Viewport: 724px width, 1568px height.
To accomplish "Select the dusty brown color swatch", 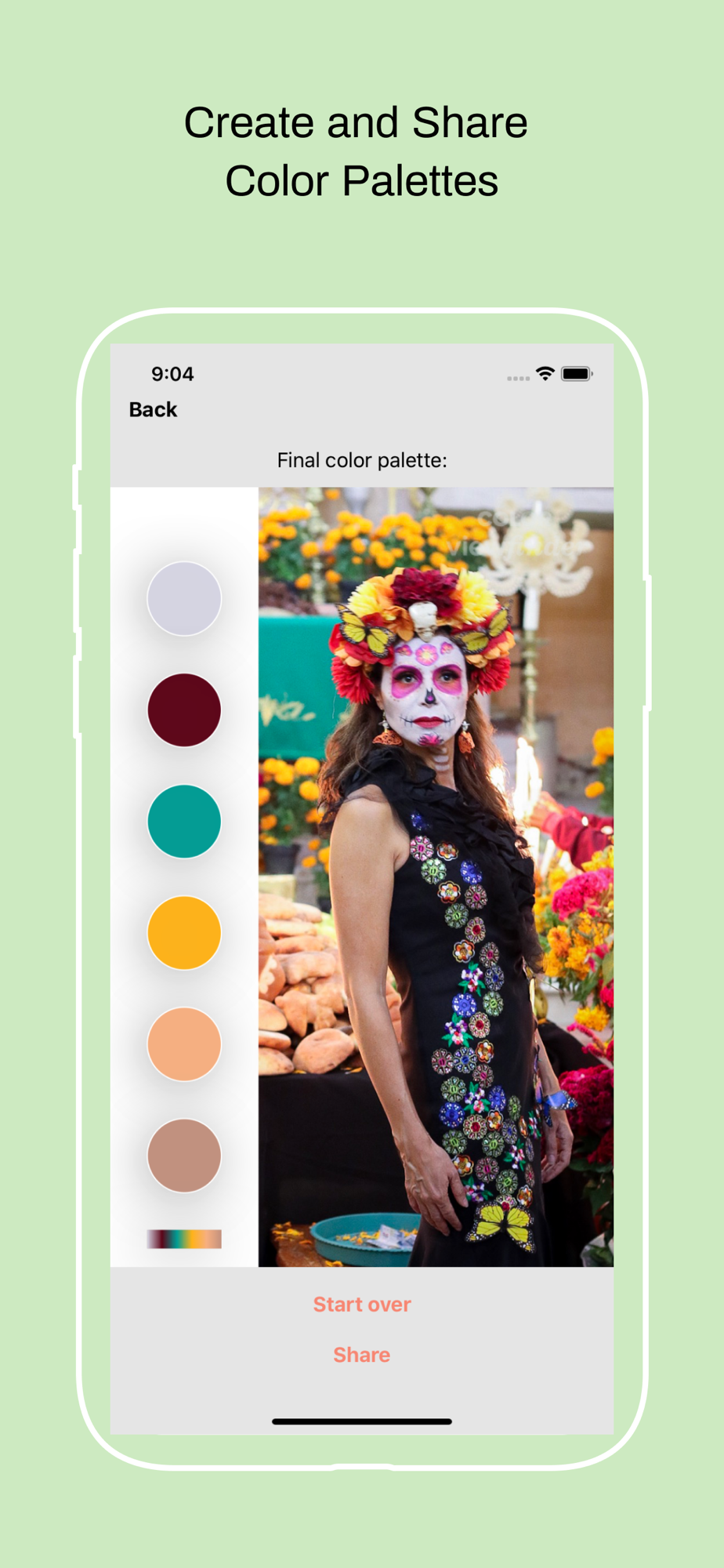I will 184,1155.
